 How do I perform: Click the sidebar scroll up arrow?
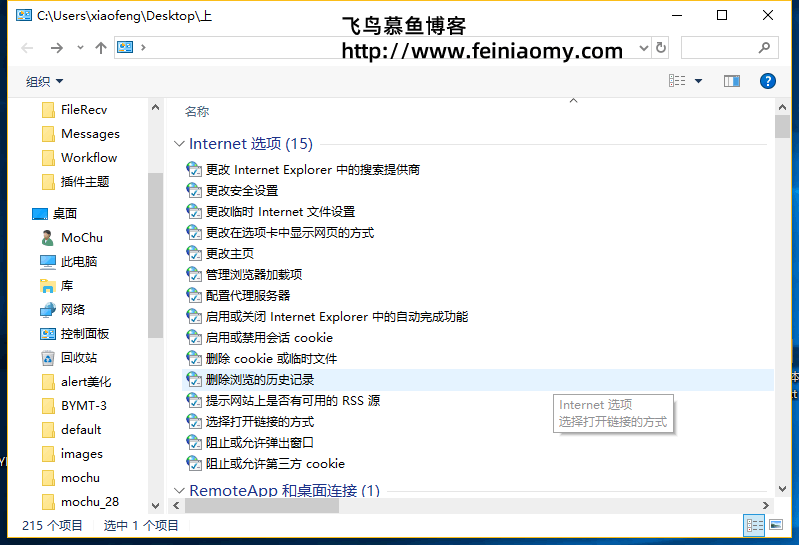pos(155,107)
